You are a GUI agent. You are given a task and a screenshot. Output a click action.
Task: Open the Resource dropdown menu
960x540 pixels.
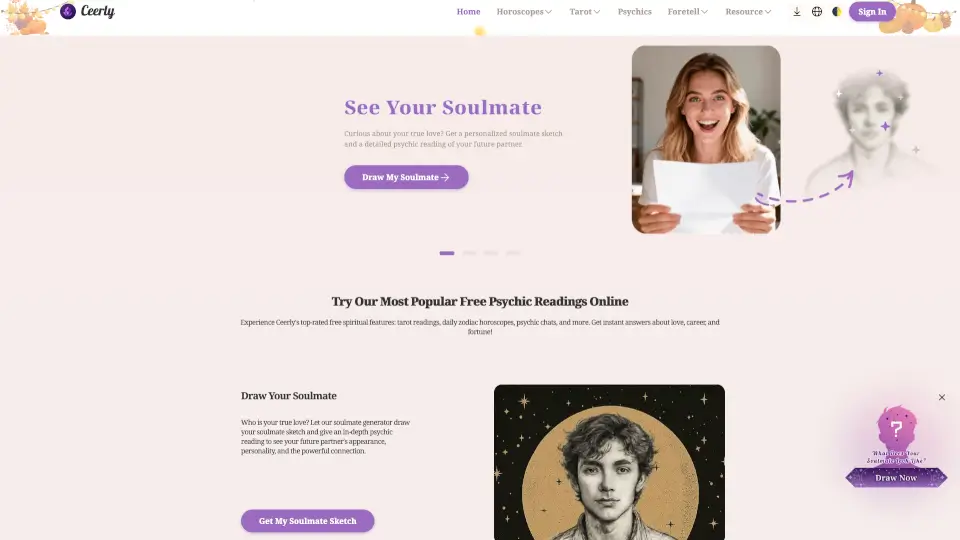tap(748, 12)
